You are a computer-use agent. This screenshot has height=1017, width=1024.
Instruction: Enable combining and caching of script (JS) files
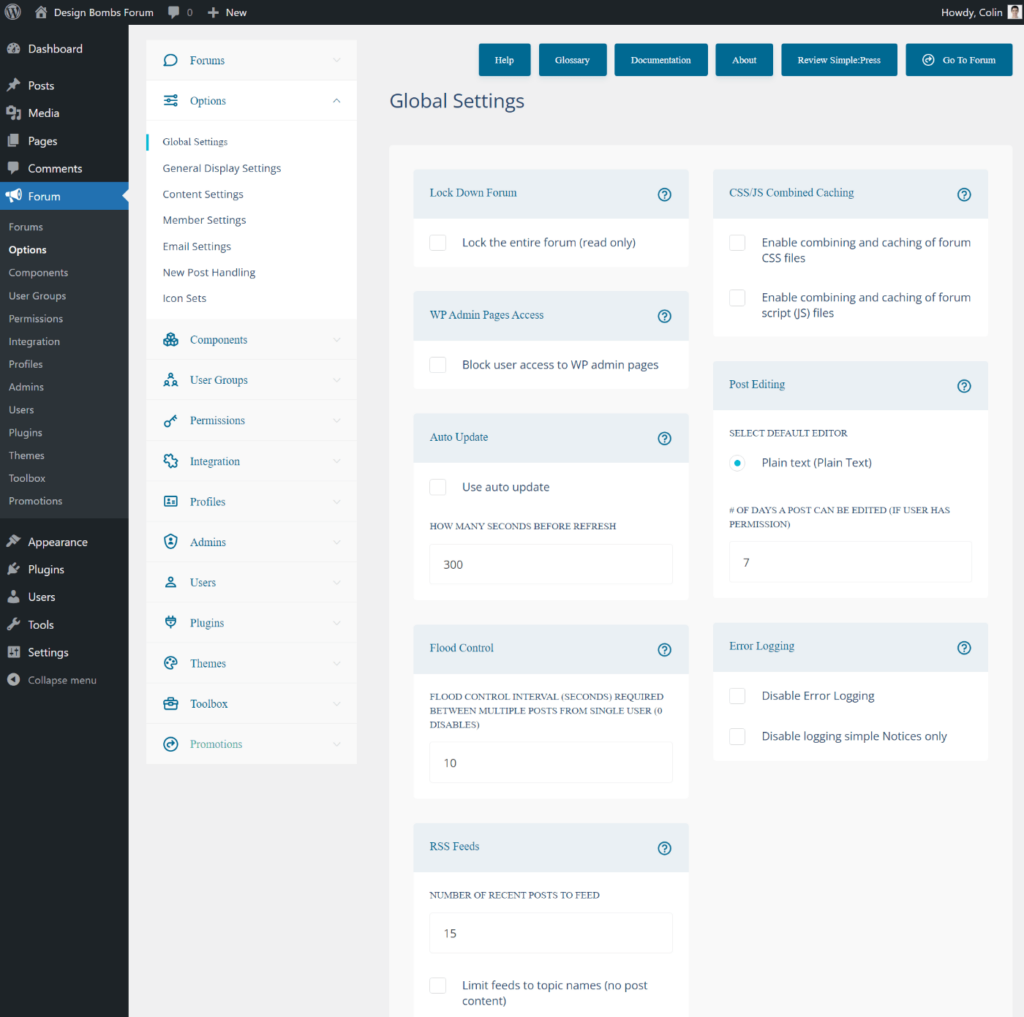pyautogui.click(x=737, y=297)
